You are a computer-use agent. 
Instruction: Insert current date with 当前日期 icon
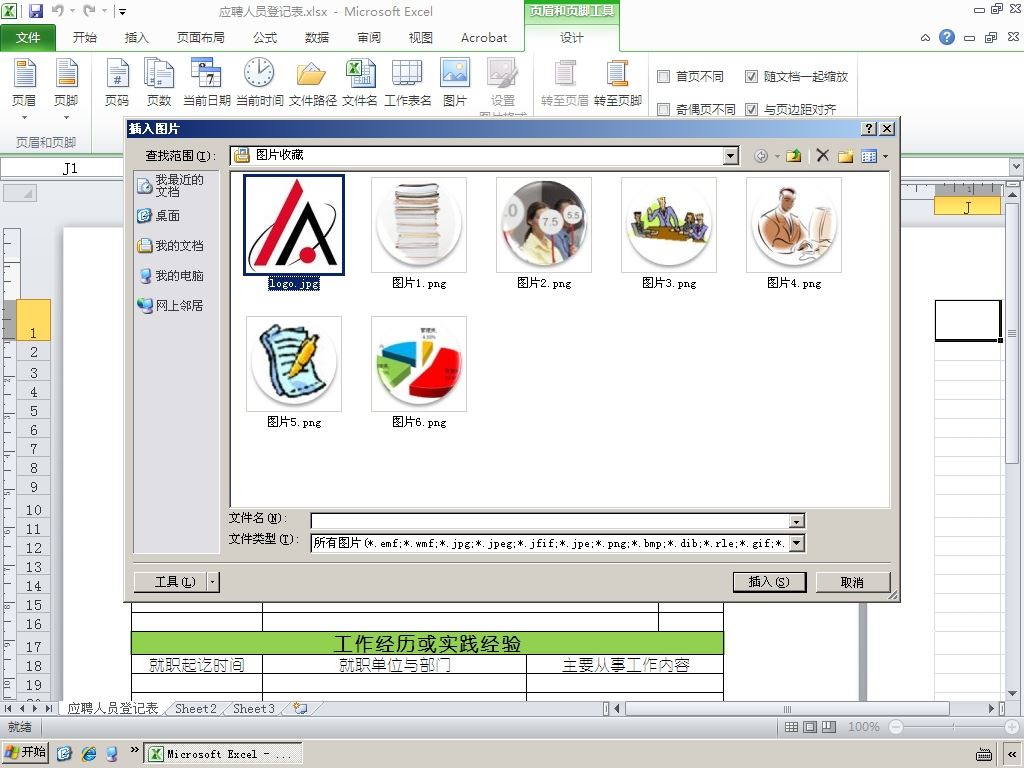206,82
